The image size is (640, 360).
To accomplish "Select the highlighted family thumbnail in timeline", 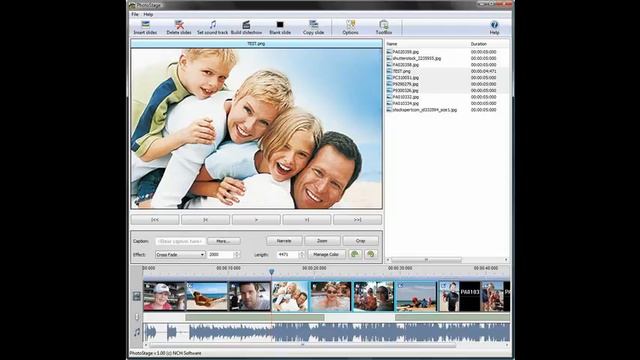I will click(x=290, y=296).
